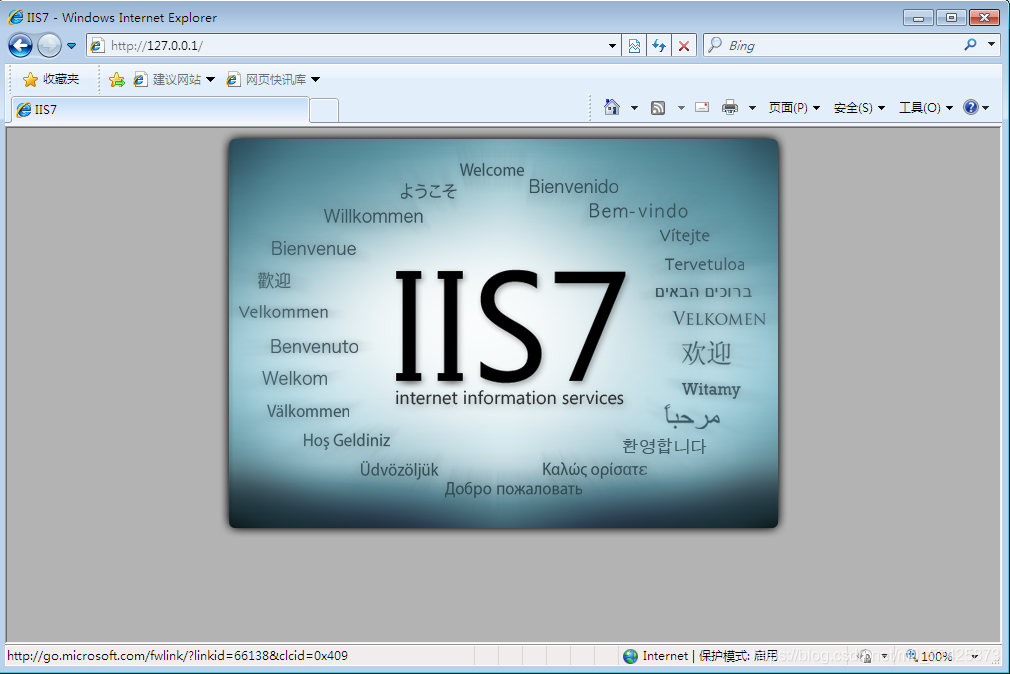The height and width of the screenshot is (674, 1010).
Task: Expand the zoom level dropdown arrow
Action: point(975,656)
